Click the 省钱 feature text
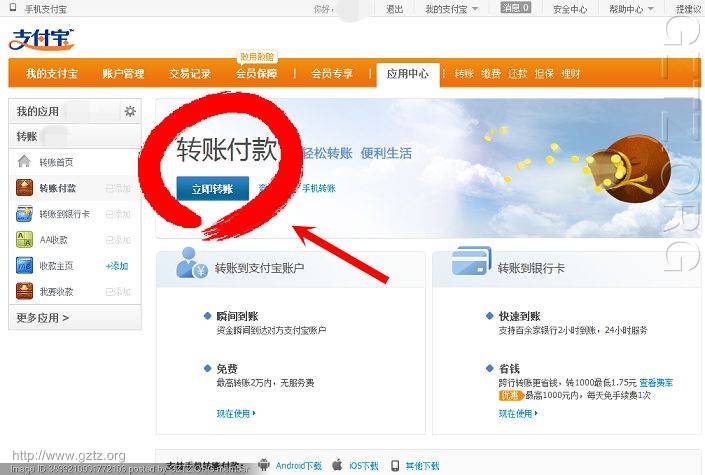 (x=509, y=369)
